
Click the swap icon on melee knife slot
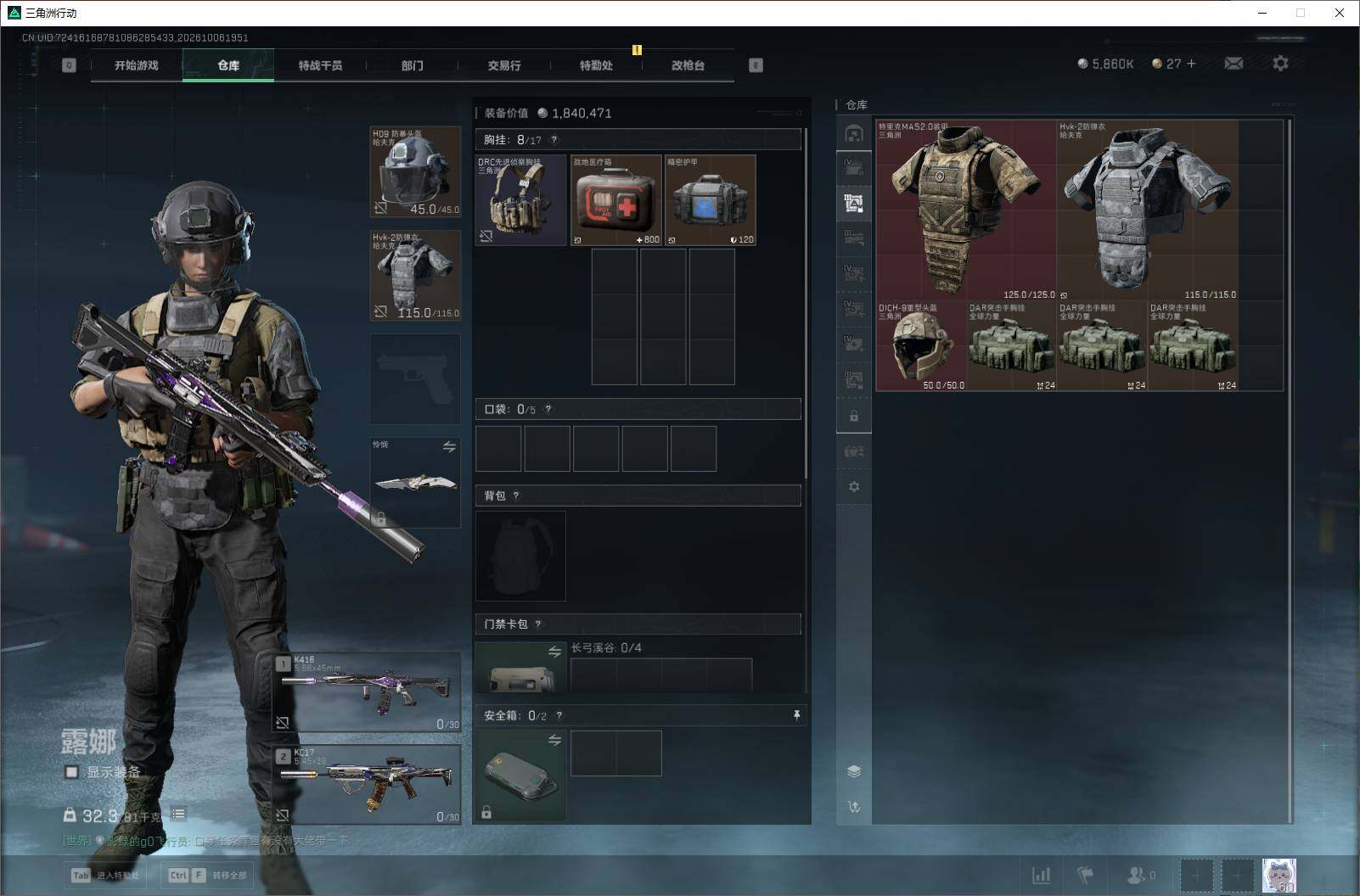coord(449,447)
